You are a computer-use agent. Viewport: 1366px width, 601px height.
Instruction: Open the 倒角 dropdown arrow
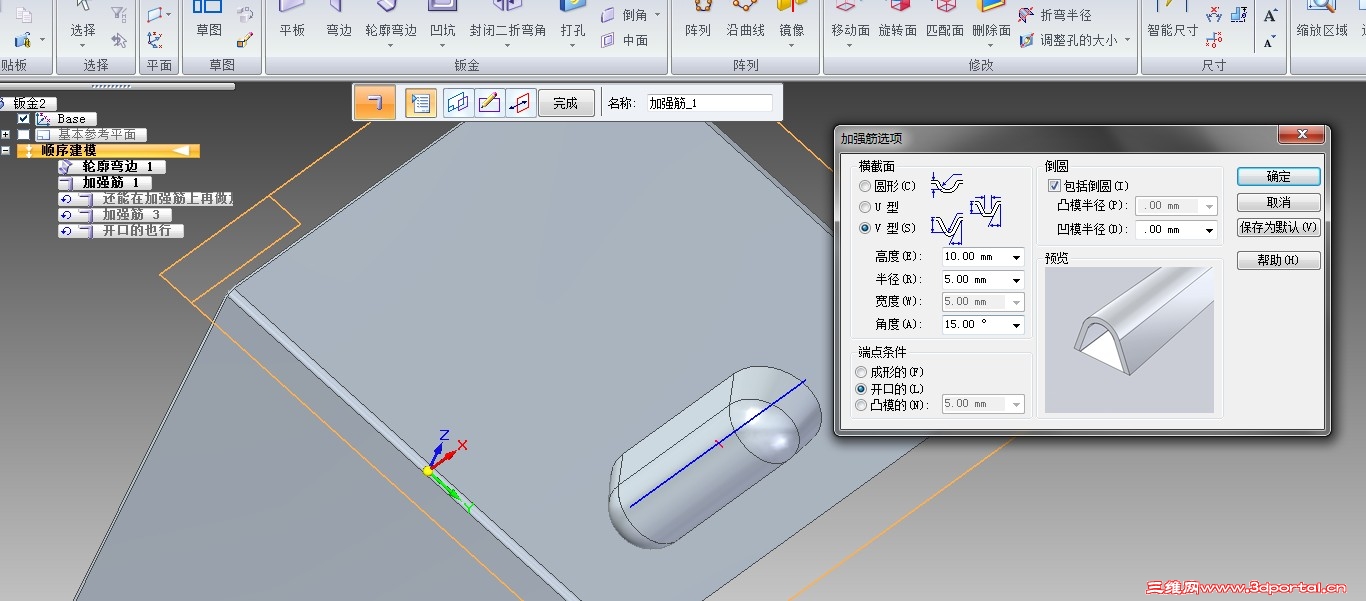pyautogui.click(x=656, y=15)
